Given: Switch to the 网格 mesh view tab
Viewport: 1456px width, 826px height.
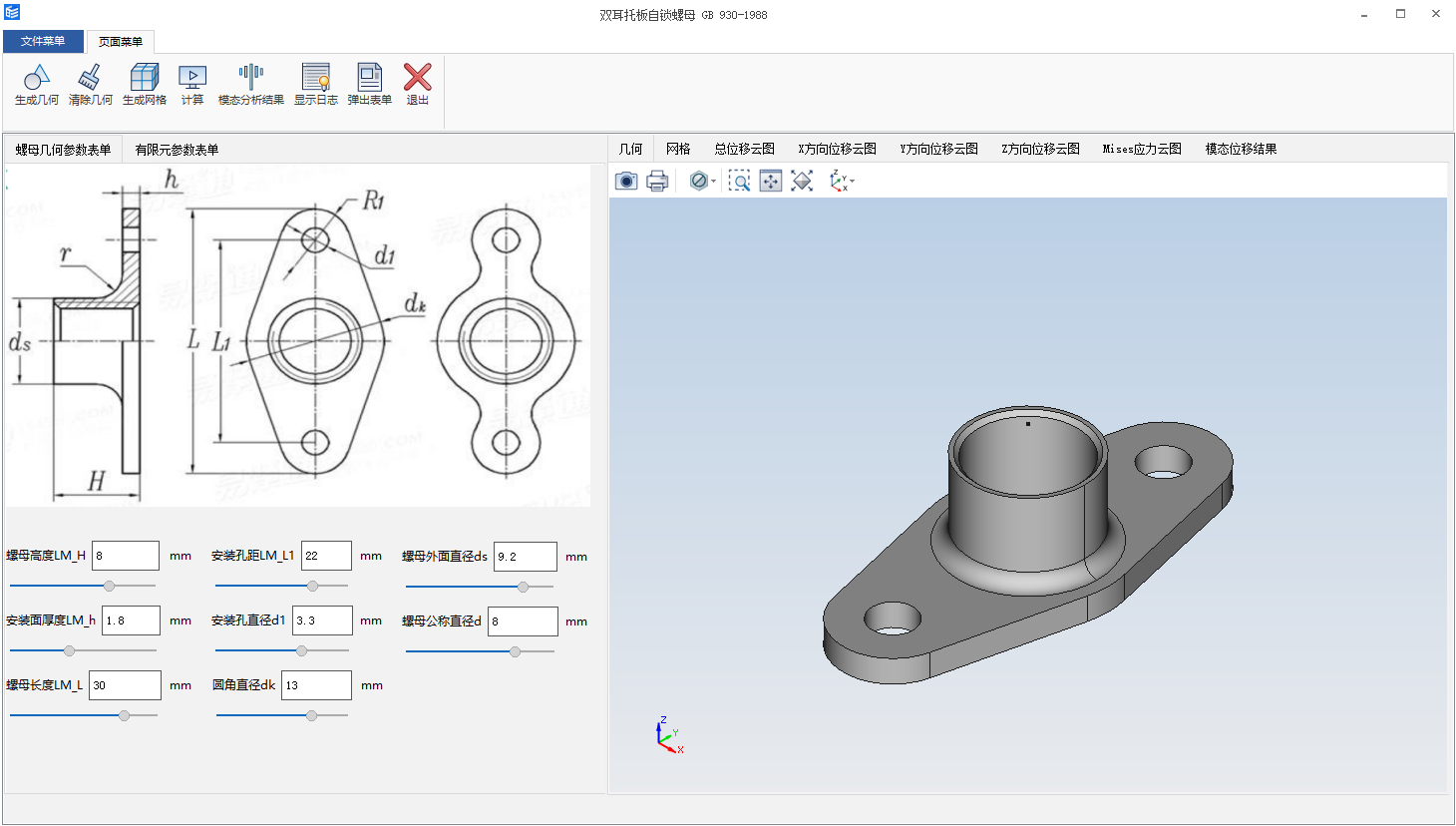Looking at the screenshot, I should click(678, 149).
